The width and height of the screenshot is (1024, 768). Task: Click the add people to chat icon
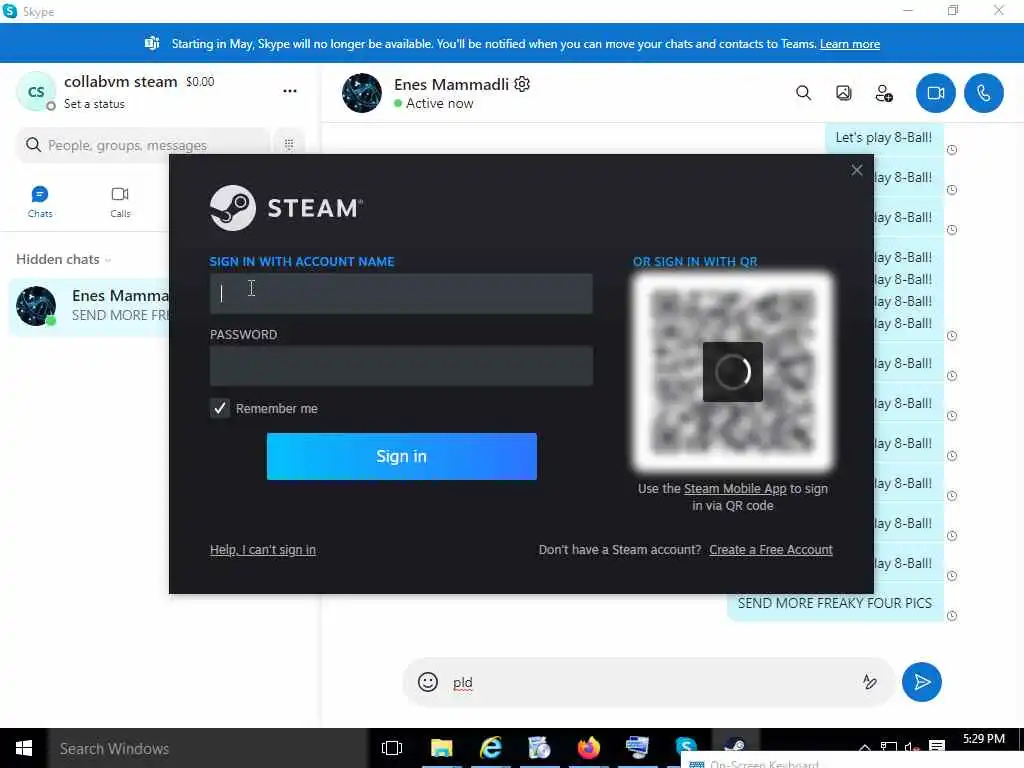click(884, 93)
